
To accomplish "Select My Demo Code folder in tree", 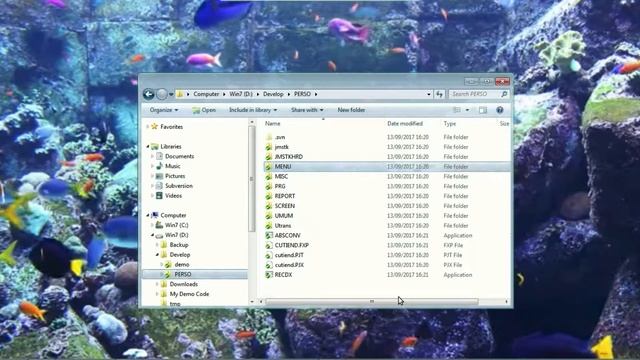I will (x=189, y=294).
